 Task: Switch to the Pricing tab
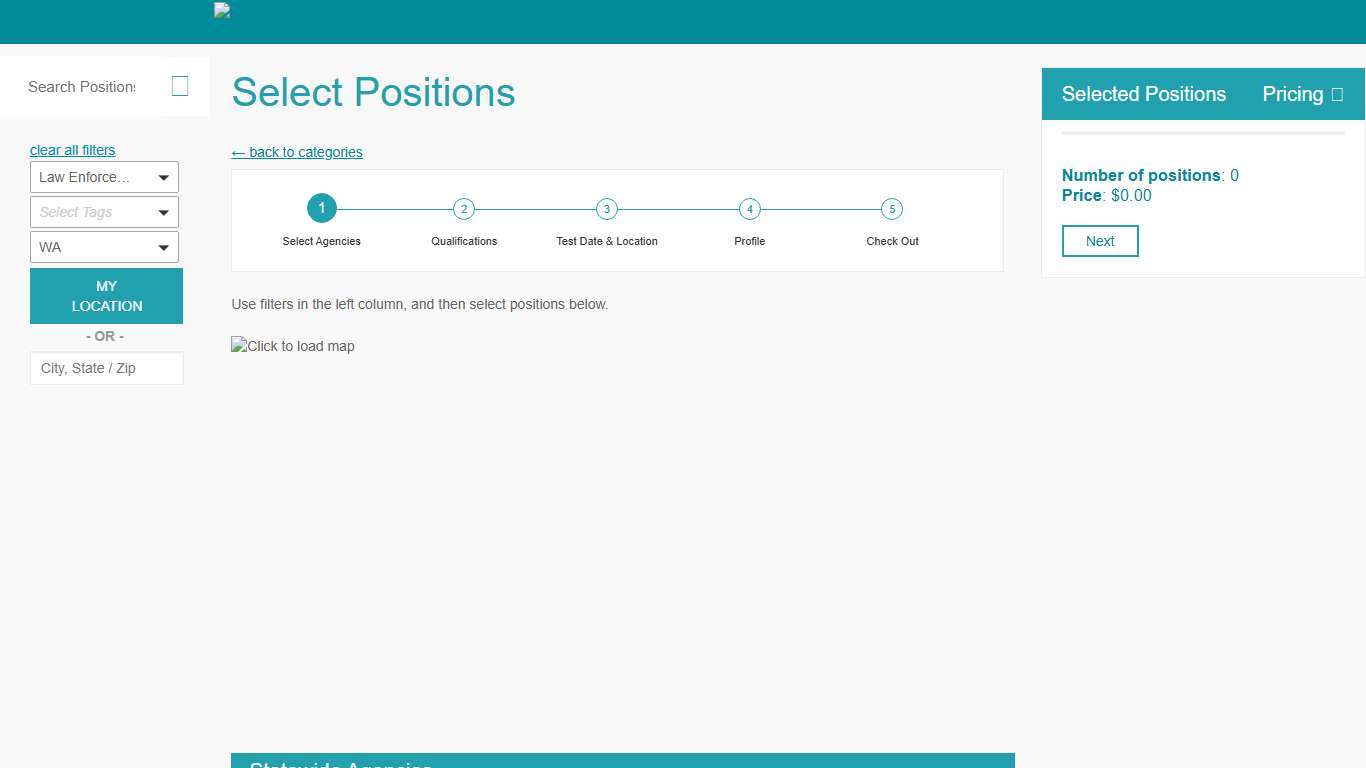(x=1291, y=93)
